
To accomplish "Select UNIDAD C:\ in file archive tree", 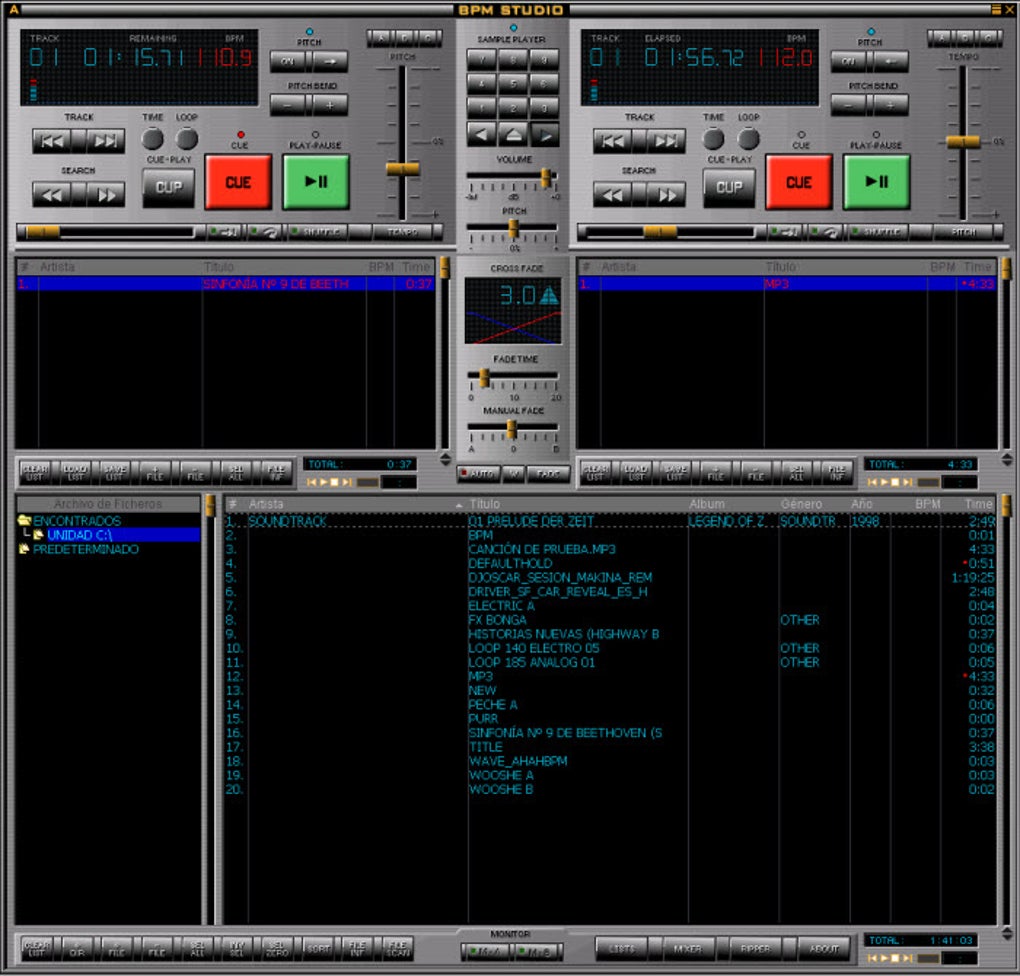I will 79,535.
